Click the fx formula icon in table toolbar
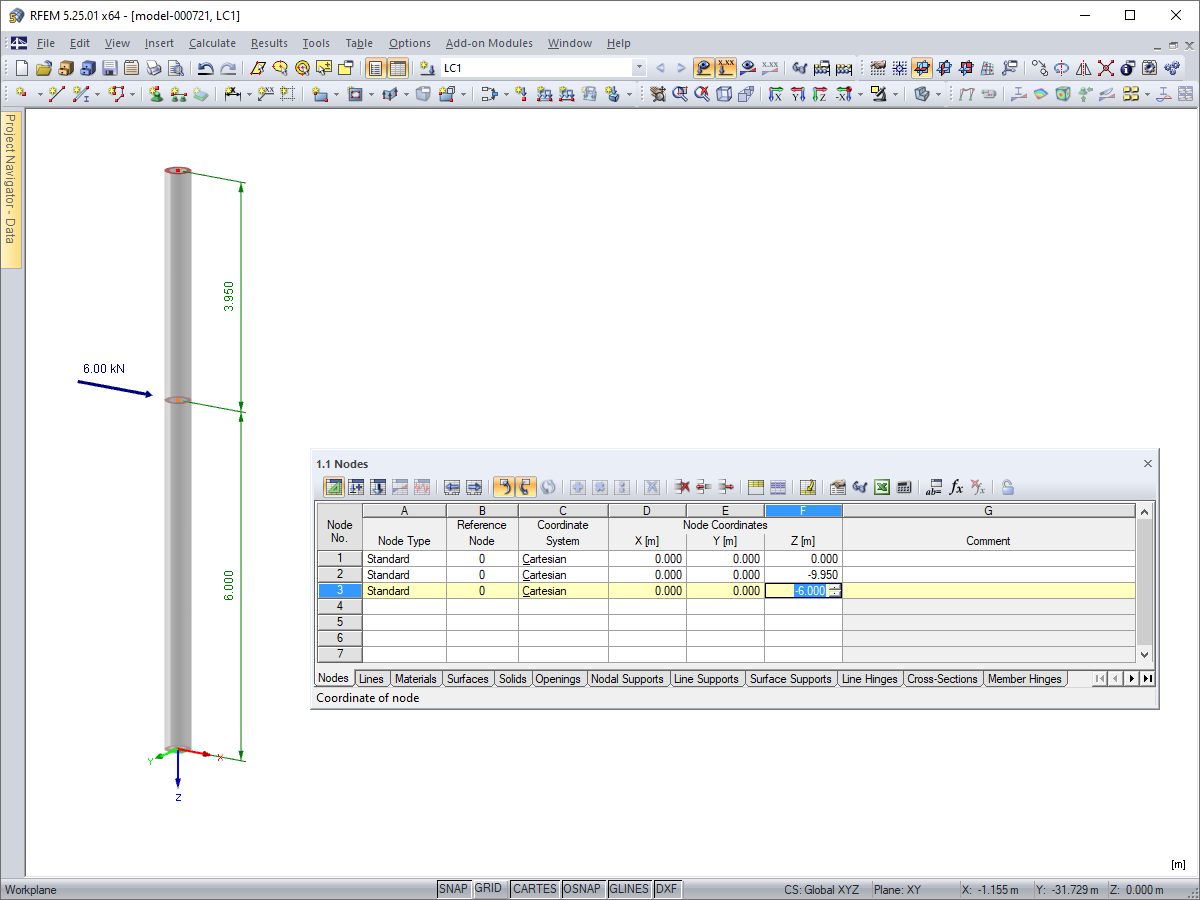Viewport: 1200px width, 900px height. click(x=957, y=487)
